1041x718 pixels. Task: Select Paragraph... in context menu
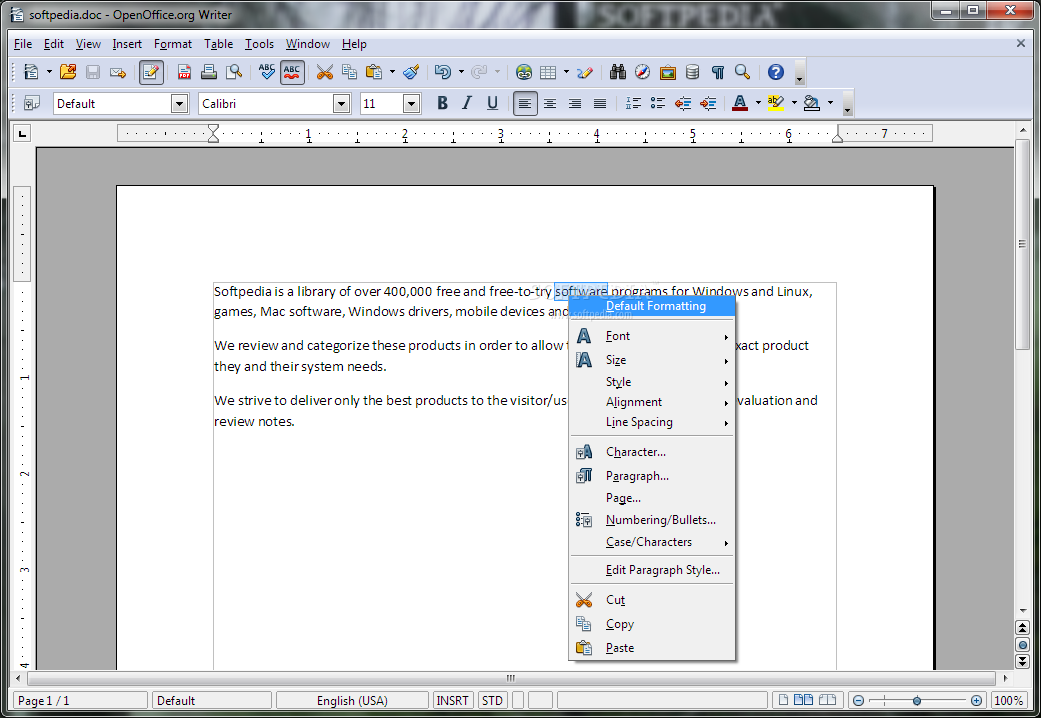pyautogui.click(x=652, y=476)
